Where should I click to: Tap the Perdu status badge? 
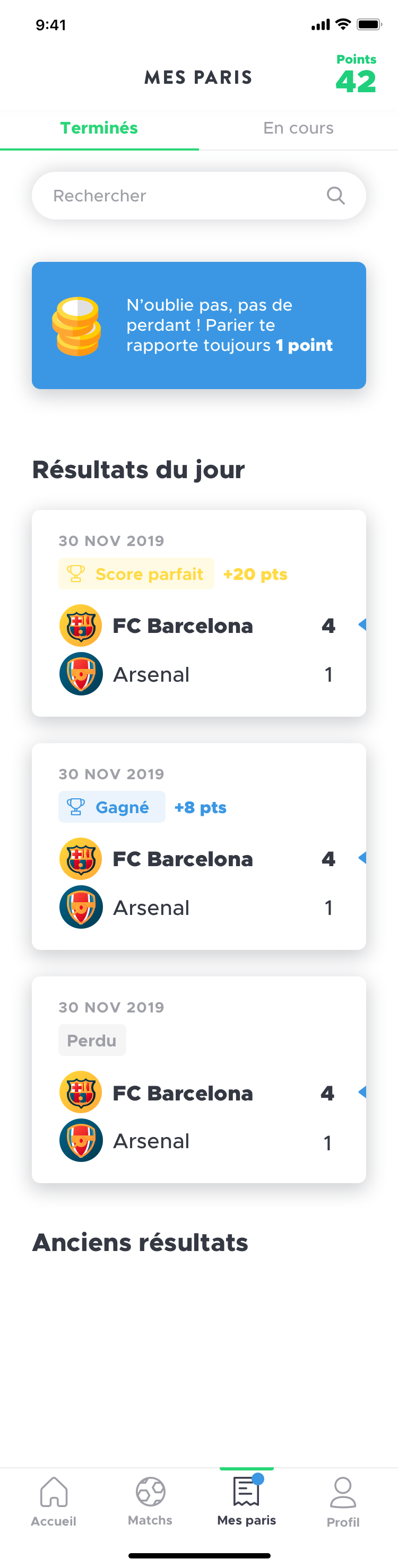click(x=92, y=1040)
